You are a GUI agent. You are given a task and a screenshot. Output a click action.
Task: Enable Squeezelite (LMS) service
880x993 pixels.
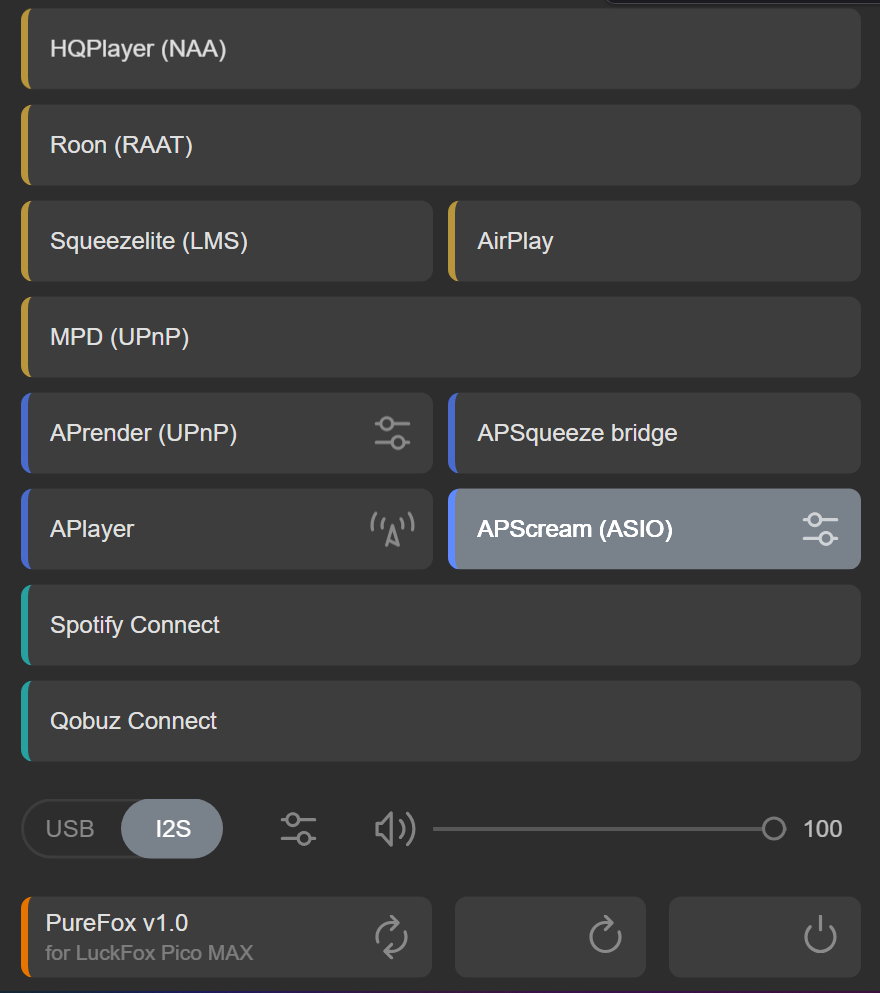pyautogui.click(x=226, y=241)
